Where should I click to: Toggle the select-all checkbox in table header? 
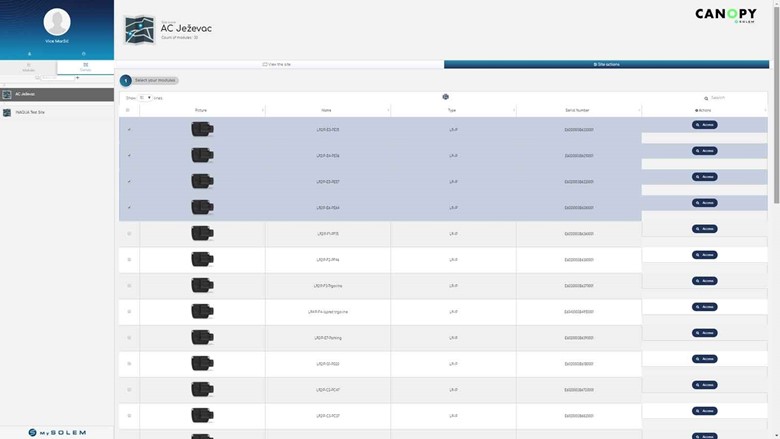click(x=129, y=110)
